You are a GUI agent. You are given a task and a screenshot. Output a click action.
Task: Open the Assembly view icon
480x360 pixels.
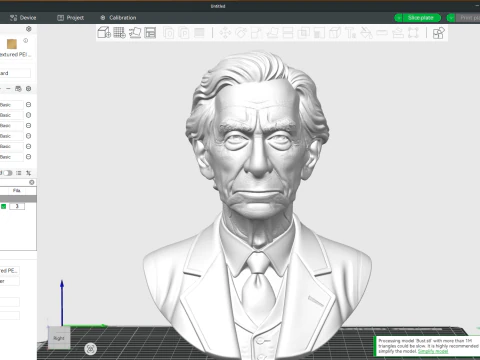point(439,33)
